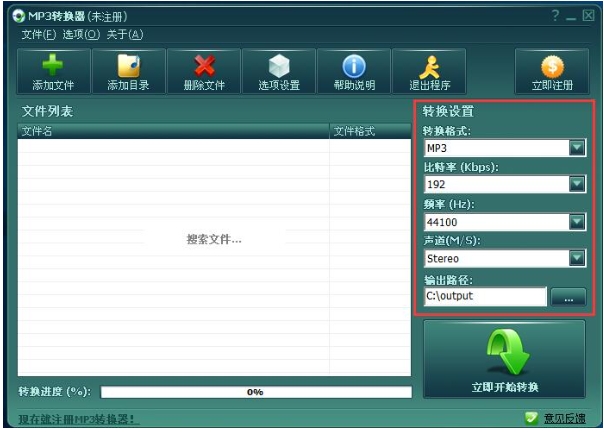
Task: Click the 删除文件 red X icon
Action: [x=204, y=66]
